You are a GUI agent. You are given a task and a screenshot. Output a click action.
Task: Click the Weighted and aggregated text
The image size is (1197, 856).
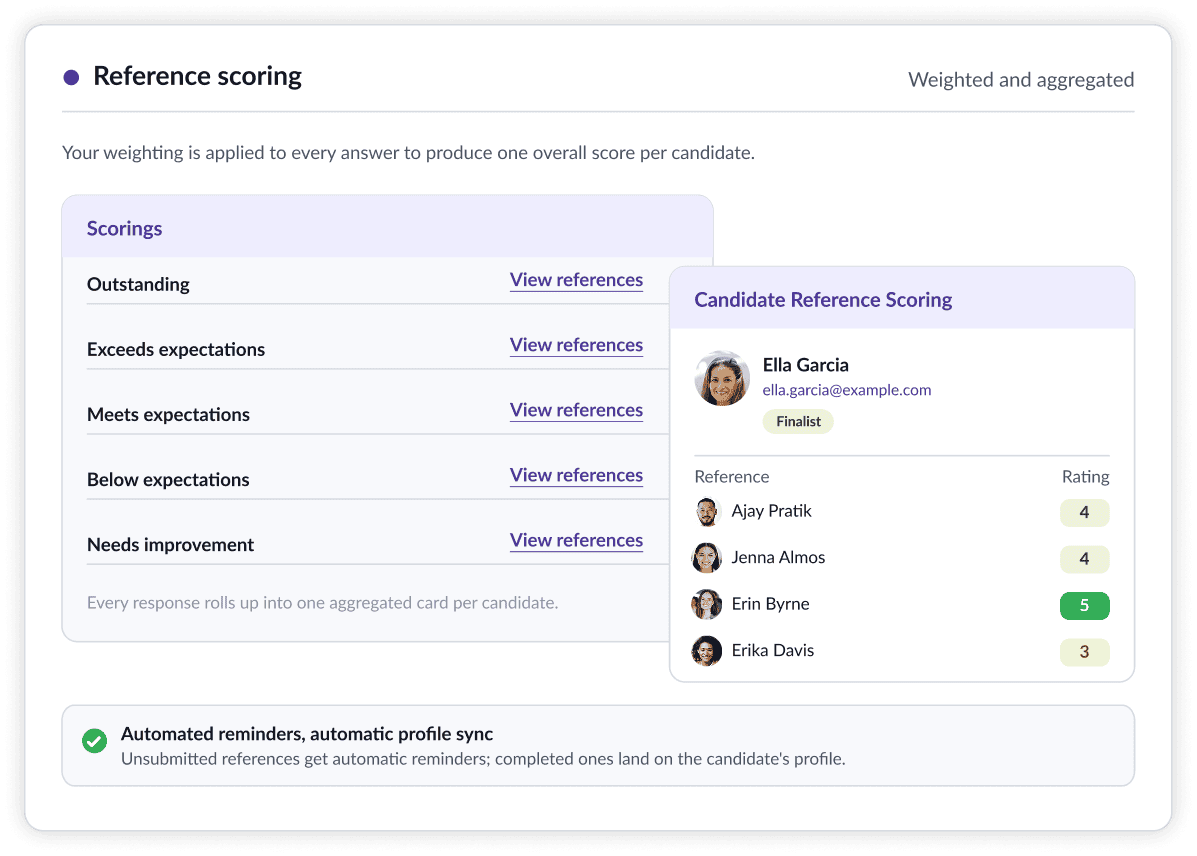click(1021, 80)
